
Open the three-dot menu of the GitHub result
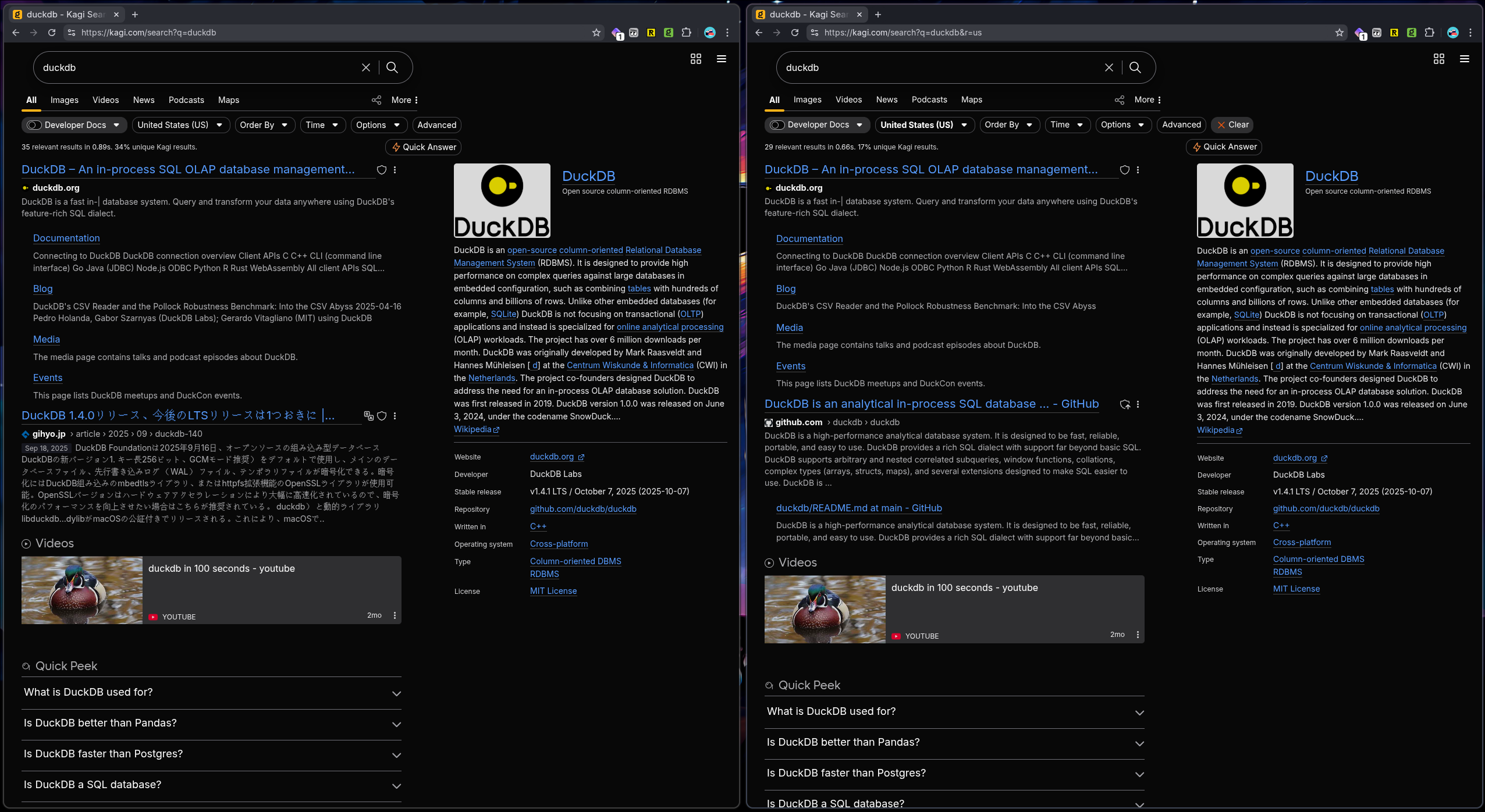coord(1138,404)
